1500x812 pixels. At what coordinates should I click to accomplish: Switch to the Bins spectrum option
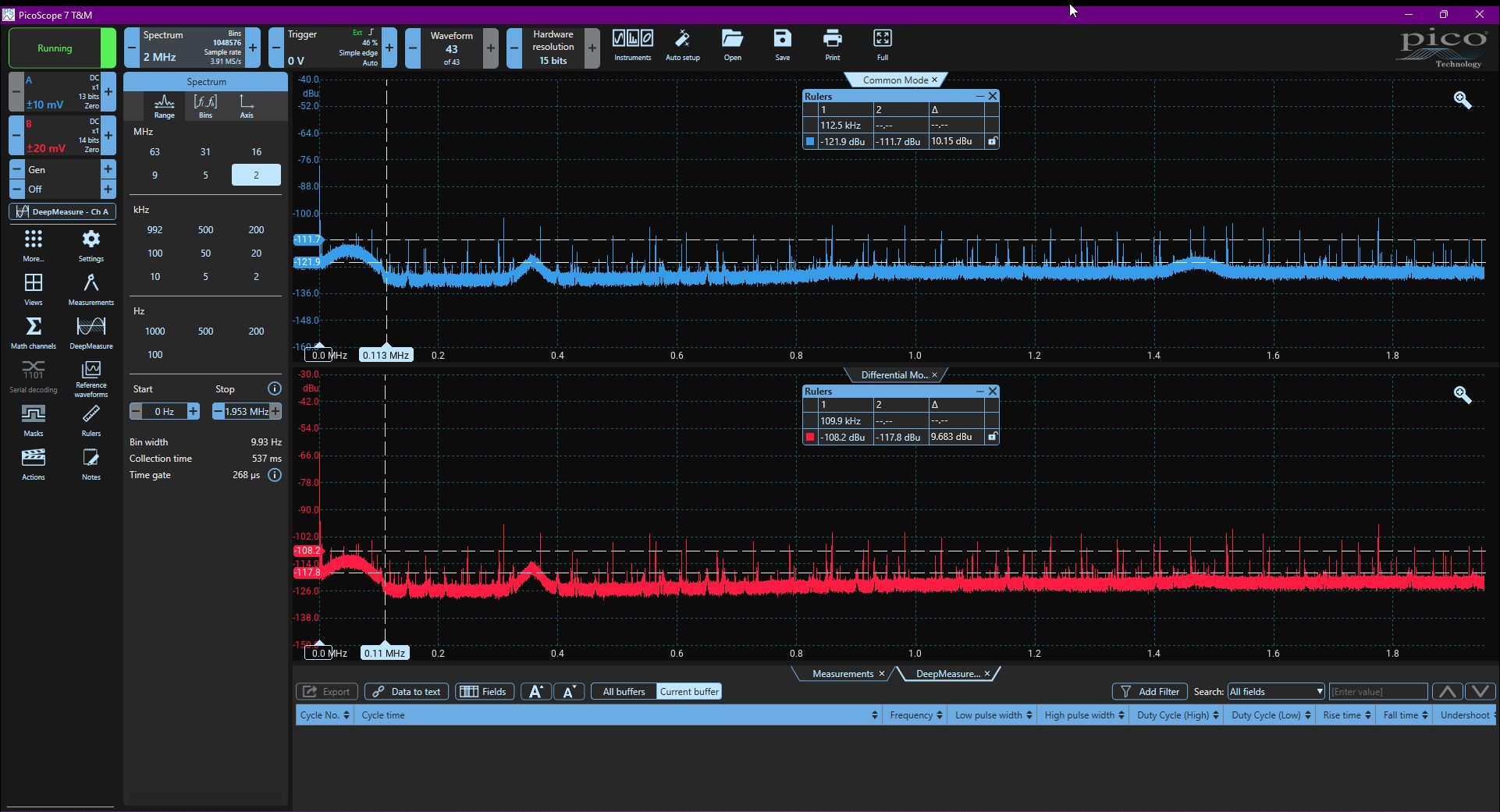[205, 105]
